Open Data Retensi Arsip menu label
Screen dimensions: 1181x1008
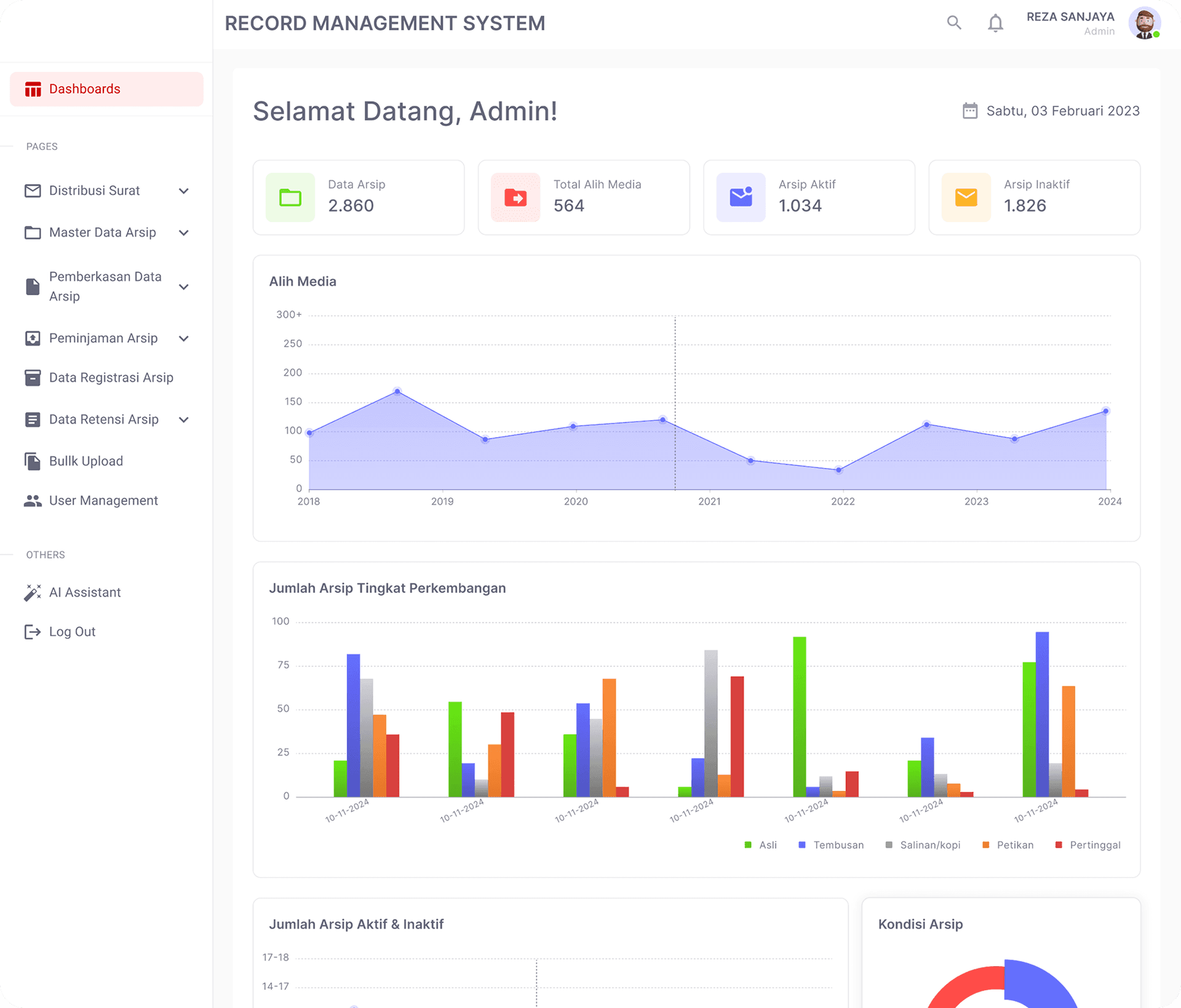click(104, 419)
